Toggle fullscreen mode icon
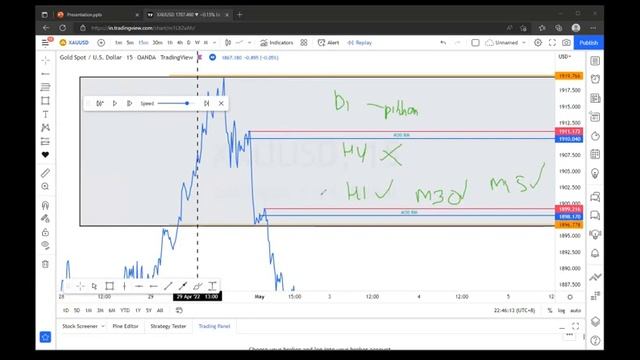The height and width of the screenshot is (360, 640). (552, 42)
